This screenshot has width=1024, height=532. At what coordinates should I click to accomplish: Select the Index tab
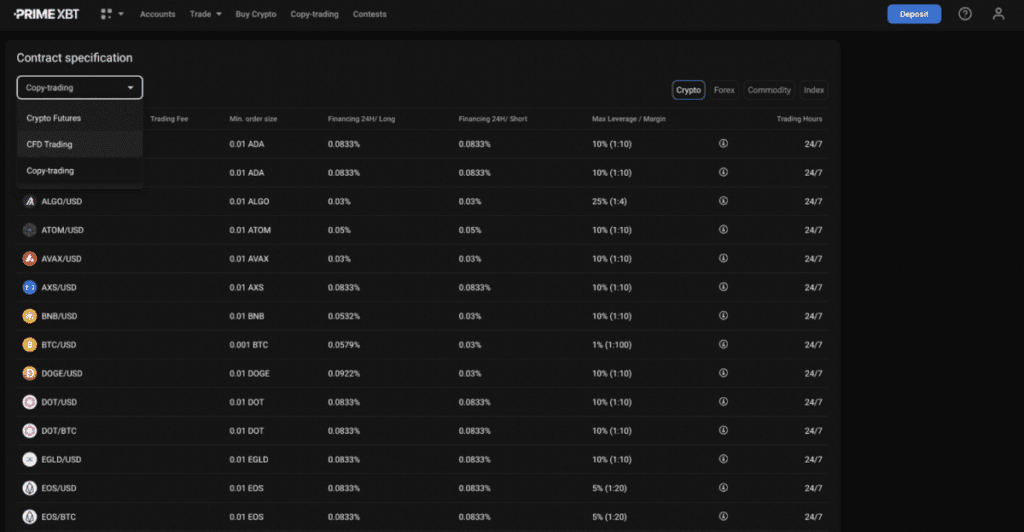(x=814, y=90)
